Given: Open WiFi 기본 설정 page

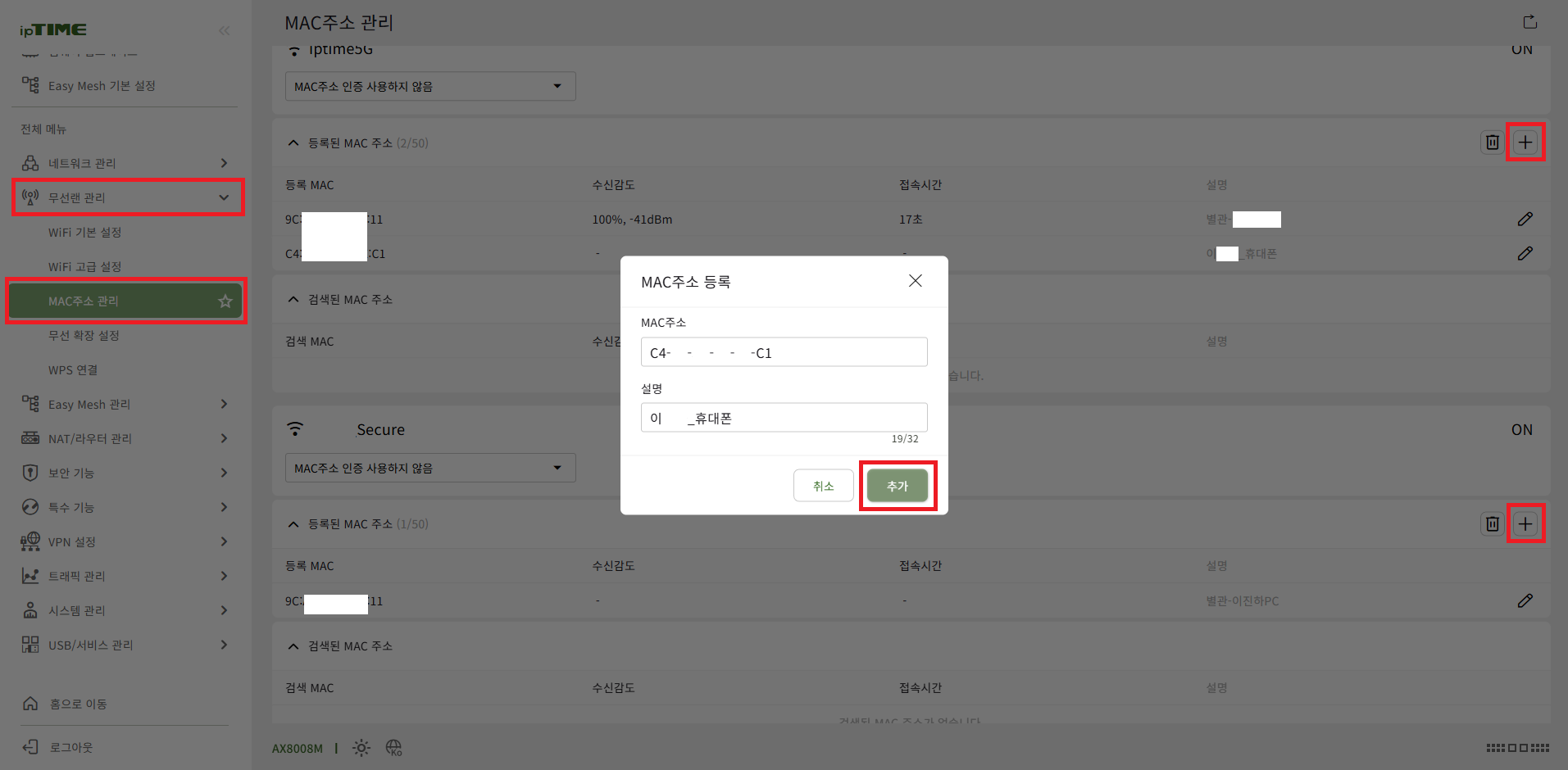Looking at the screenshot, I should (x=84, y=232).
